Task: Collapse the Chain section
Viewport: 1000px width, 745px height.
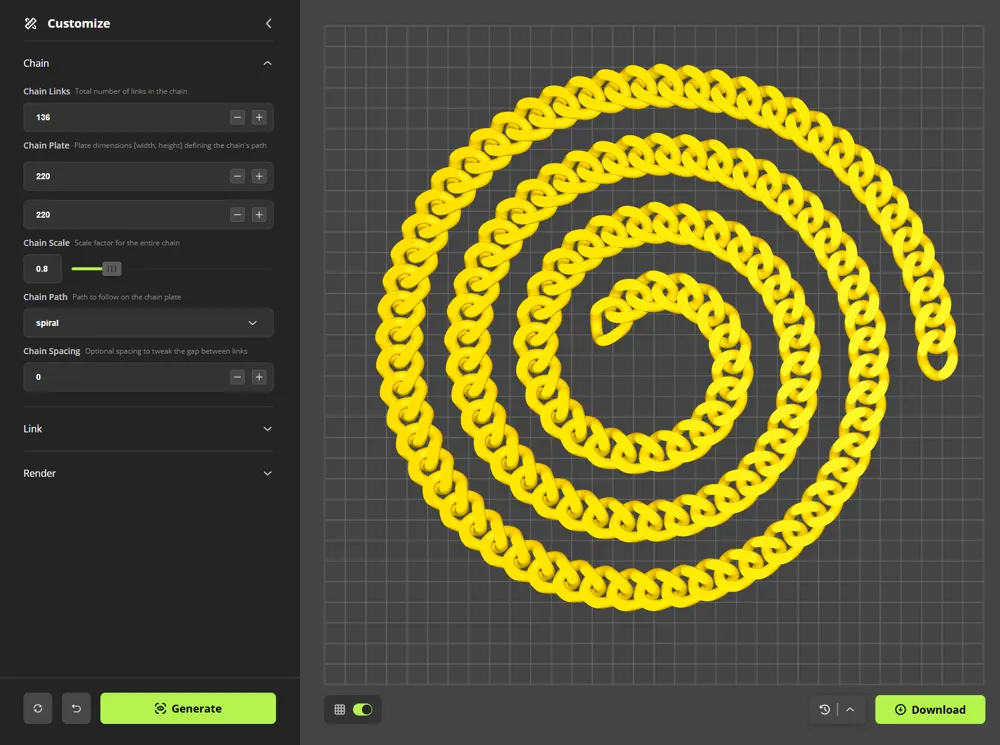Action: (x=267, y=62)
